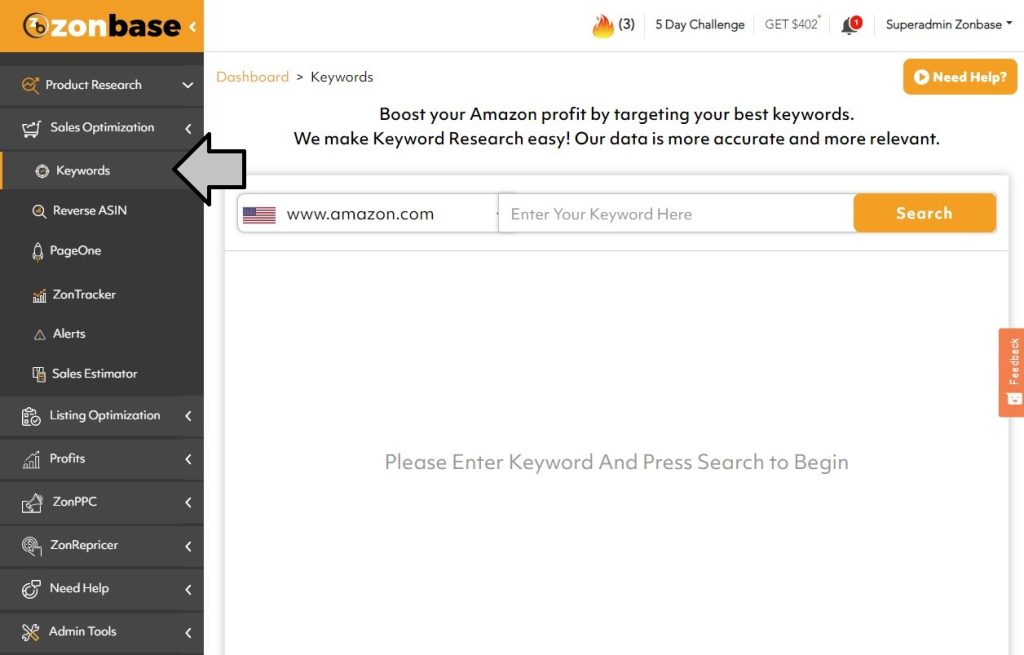Image resolution: width=1024 pixels, height=655 pixels.
Task: Click the (3) streak counter
Action: (x=626, y=24)
